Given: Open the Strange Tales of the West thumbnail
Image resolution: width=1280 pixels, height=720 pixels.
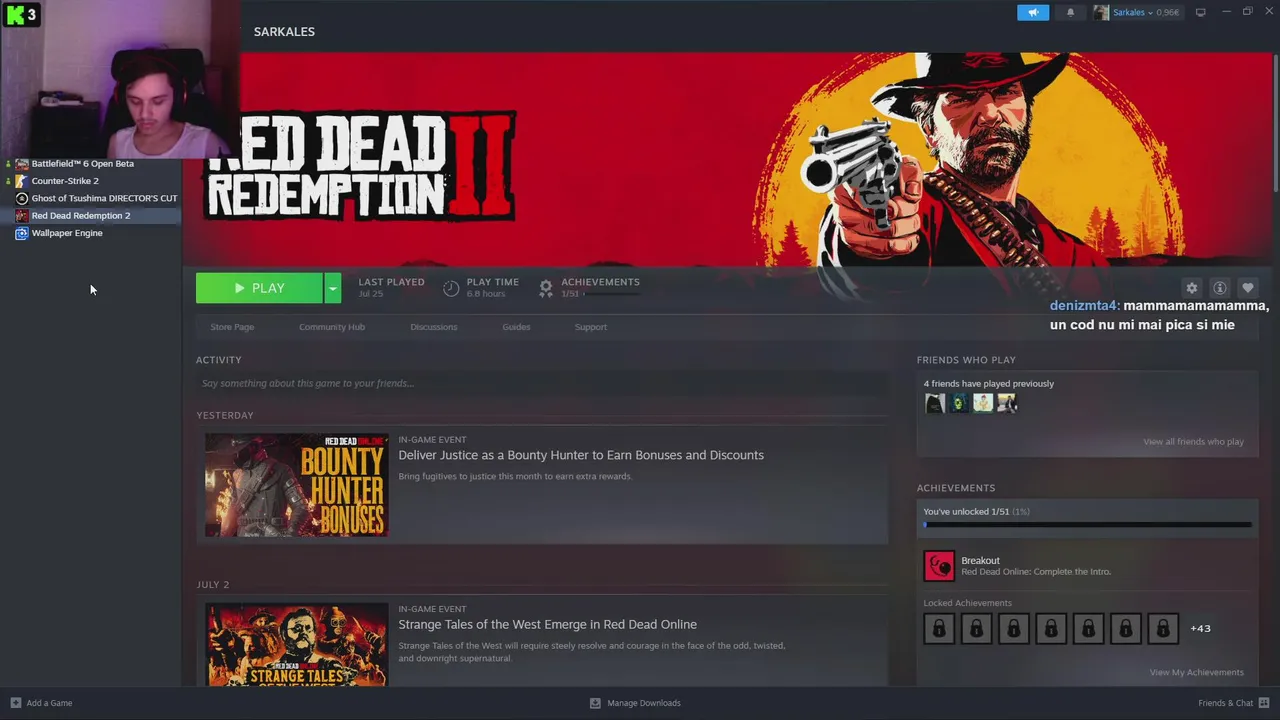Looking at the screenshot, I should click(296, 644).
